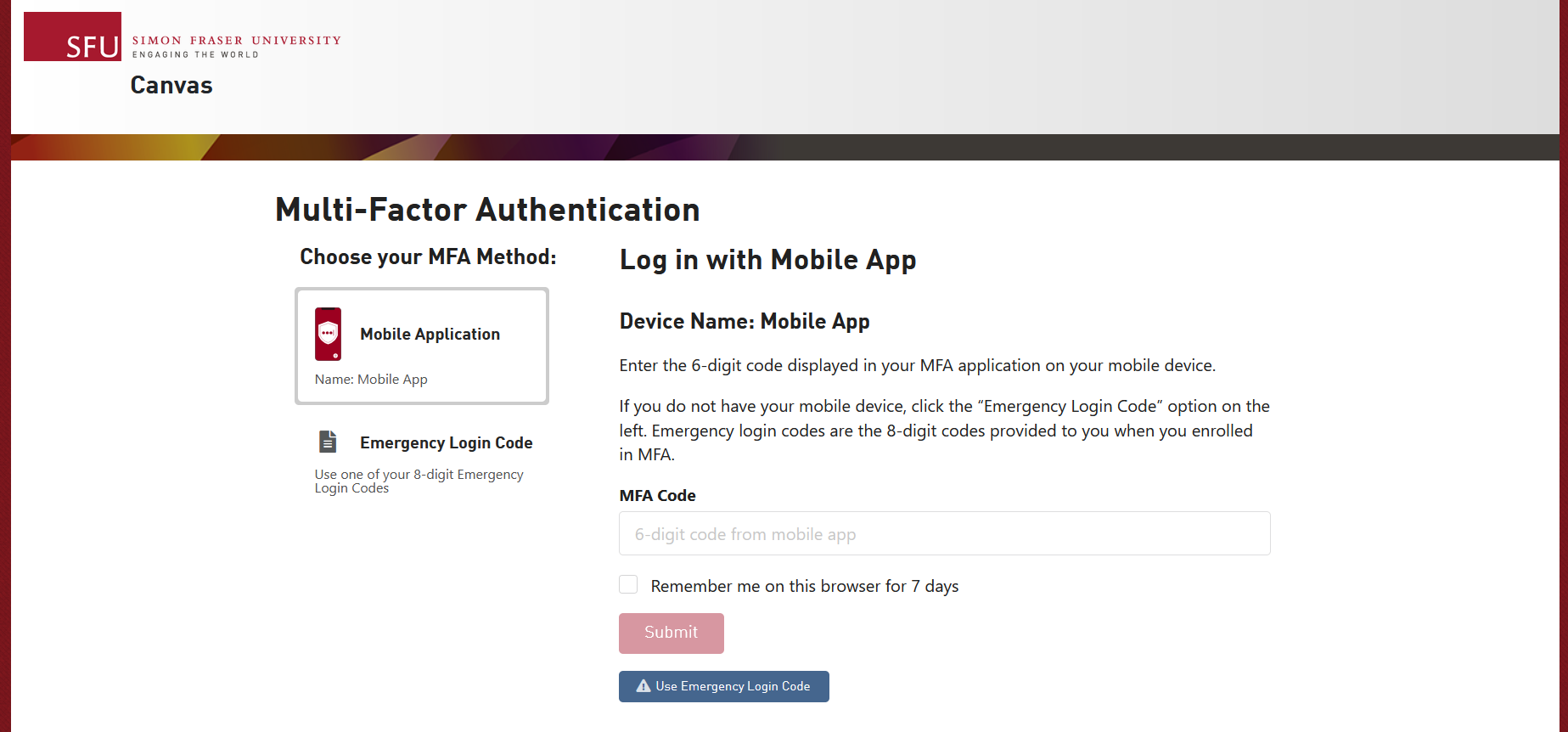Click the Canvas title in the header
This screenshot has height=732, width=1568.
coord(171,85)
